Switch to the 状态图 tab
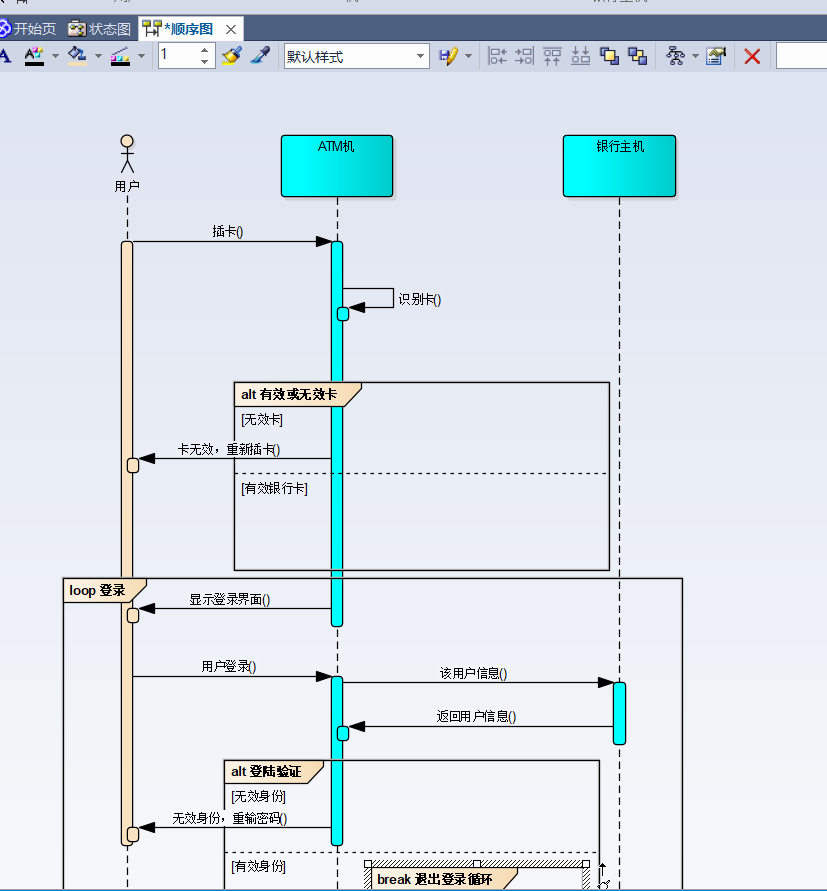The height and width of the screenshot is (891, 827). coord(100,29)
